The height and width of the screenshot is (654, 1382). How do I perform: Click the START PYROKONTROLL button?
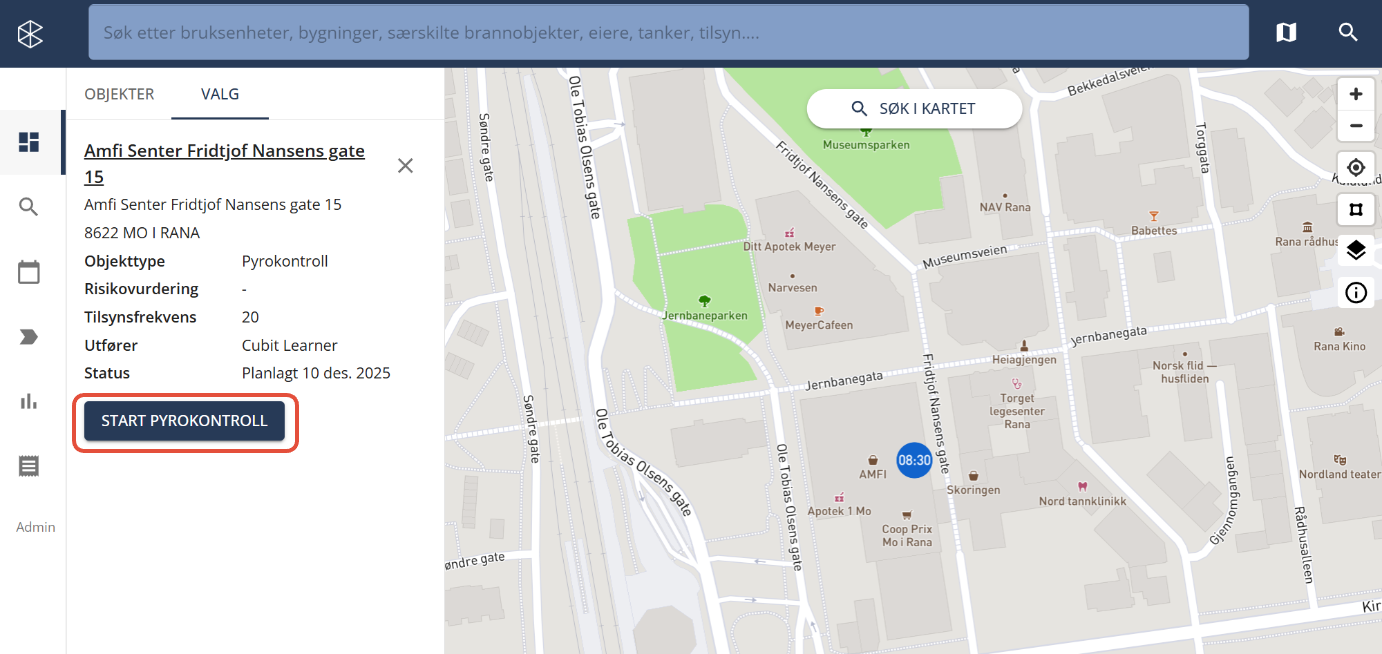[184, 421]
